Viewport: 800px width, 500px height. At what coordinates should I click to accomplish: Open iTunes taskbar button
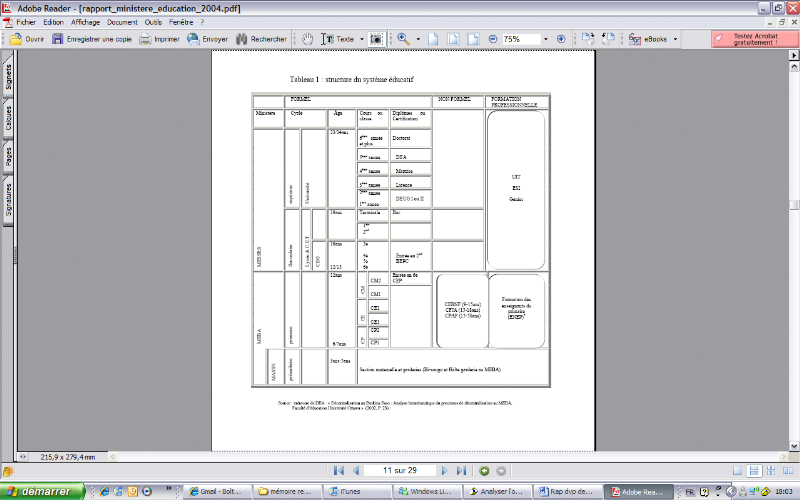(x=359, y=491)
